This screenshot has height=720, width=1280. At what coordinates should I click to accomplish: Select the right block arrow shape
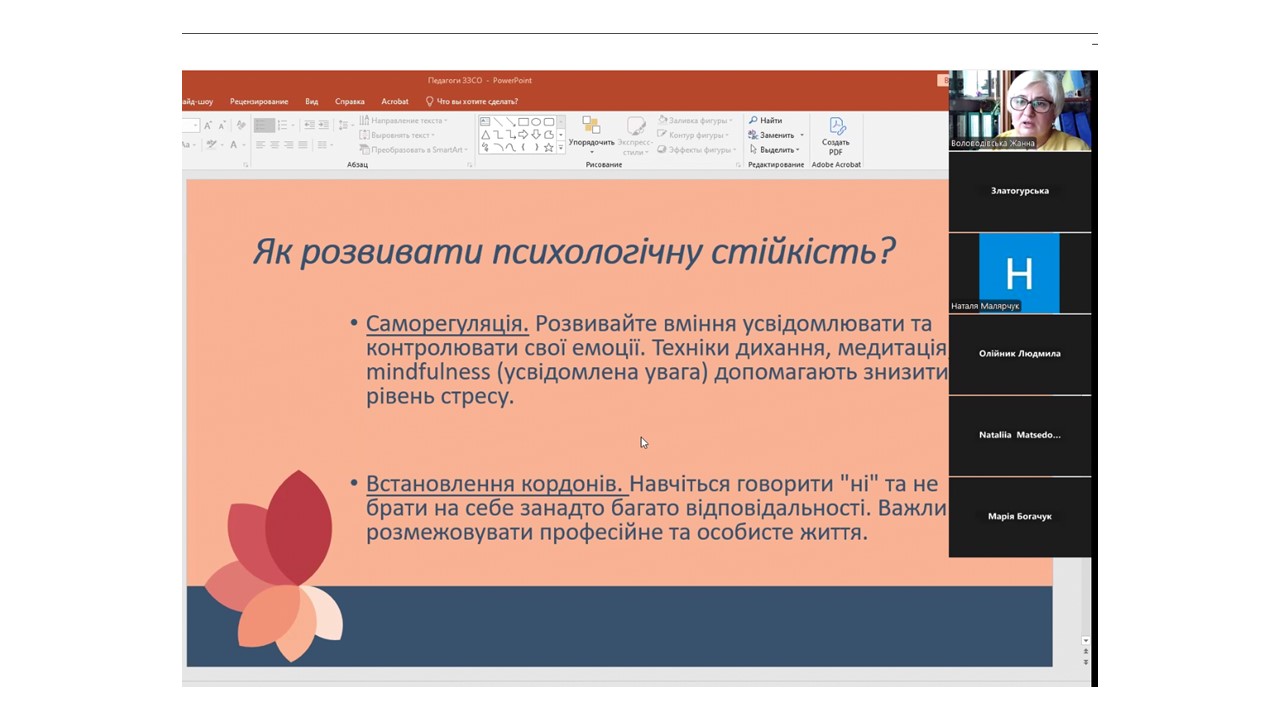(x=523, y=134)
